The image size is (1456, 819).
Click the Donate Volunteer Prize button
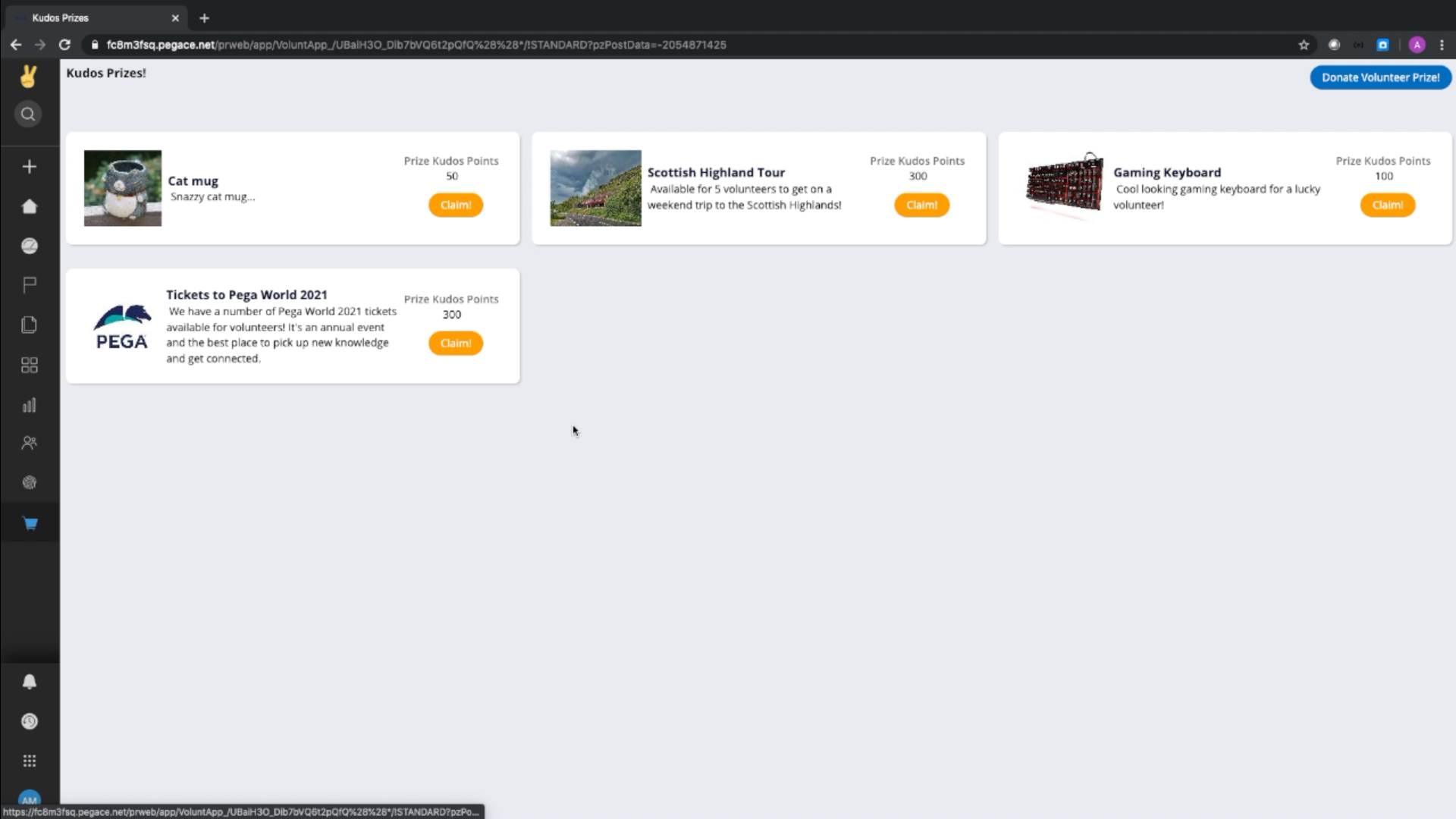click(x=1380, y=77)
